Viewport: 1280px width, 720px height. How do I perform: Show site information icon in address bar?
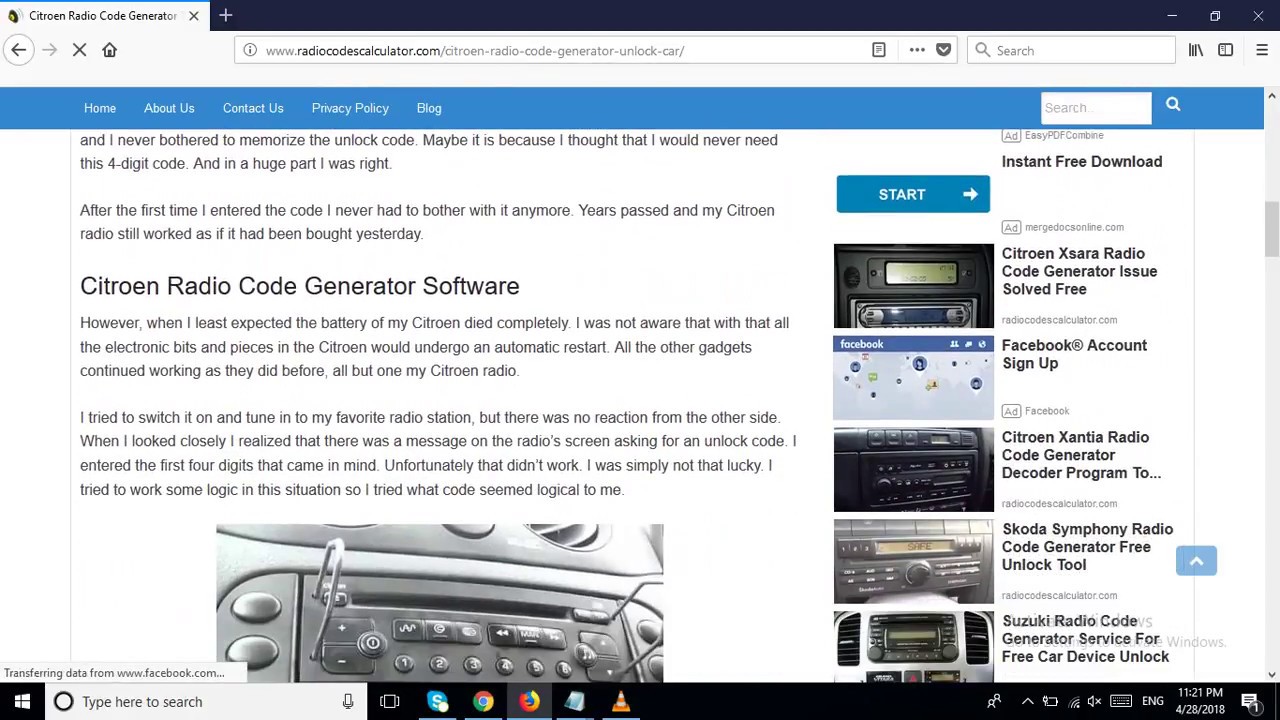pos(250,50)
